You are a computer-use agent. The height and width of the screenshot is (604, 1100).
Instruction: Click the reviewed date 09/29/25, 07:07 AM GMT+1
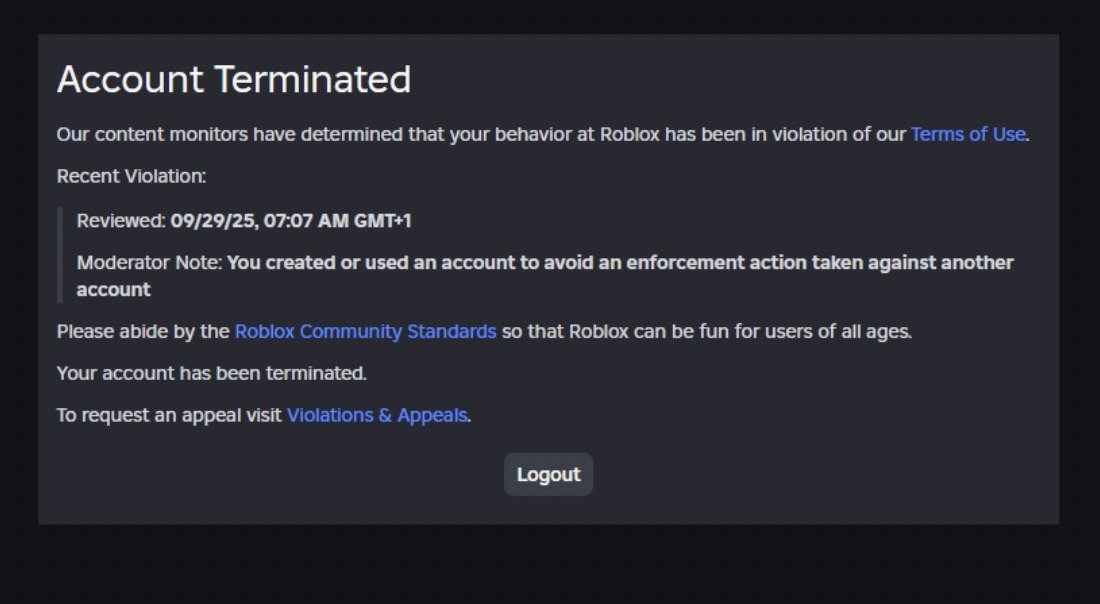click(290, 221)
